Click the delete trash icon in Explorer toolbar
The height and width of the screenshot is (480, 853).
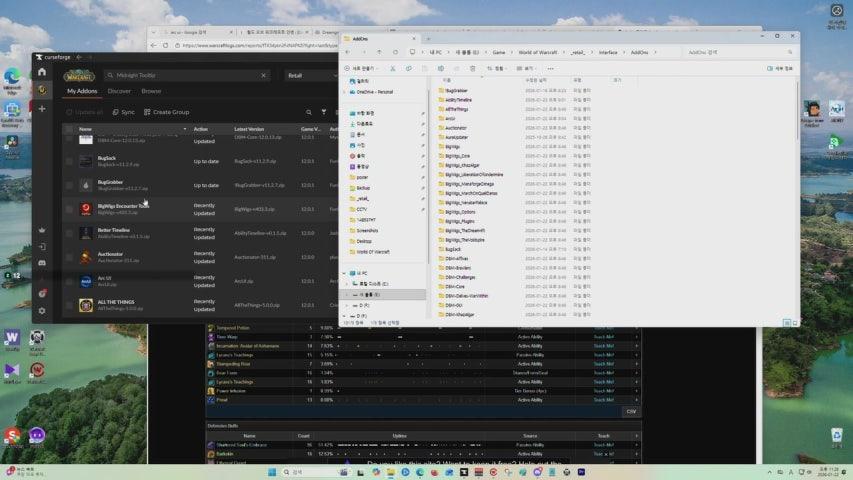click(472, 69)
